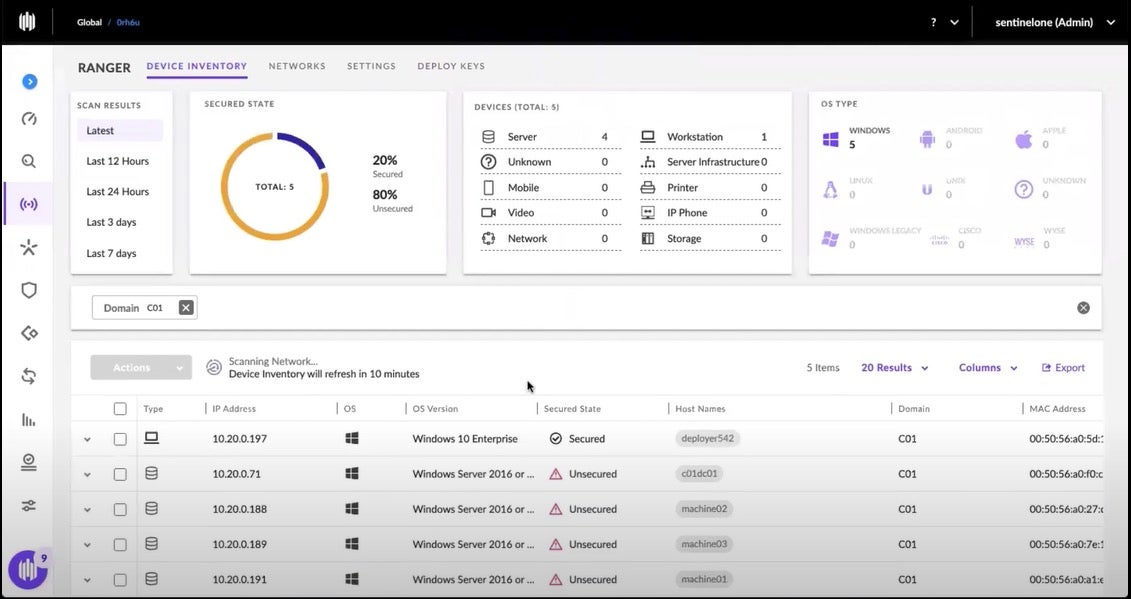The width and height of the screenshot is (1131, 599).
Task: Open the Ranger network discovery sidebar icon
Action: pyautogui.click(x=29, y=205)
